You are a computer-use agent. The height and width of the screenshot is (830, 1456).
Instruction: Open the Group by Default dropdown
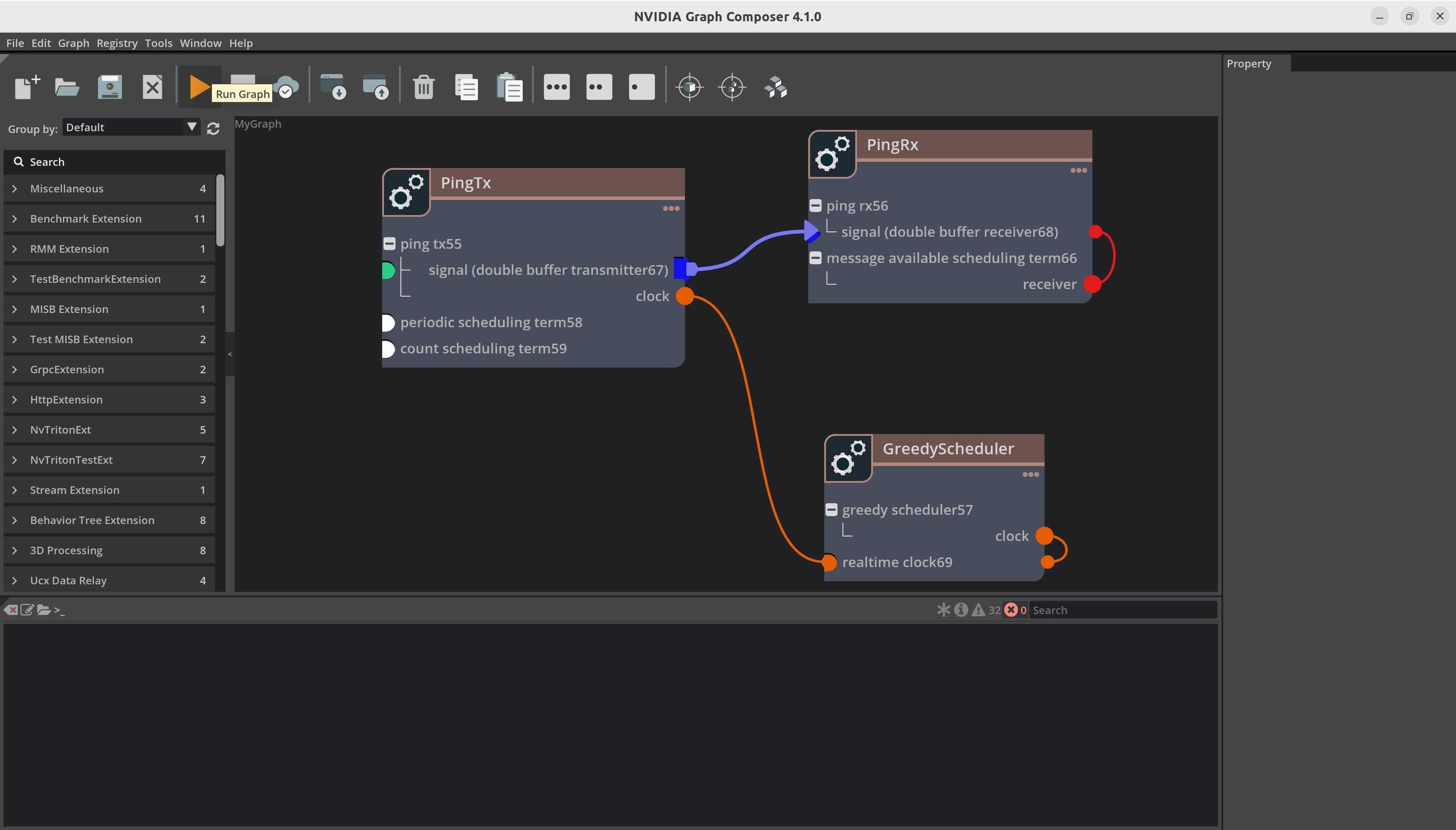(x=132, y=127)
